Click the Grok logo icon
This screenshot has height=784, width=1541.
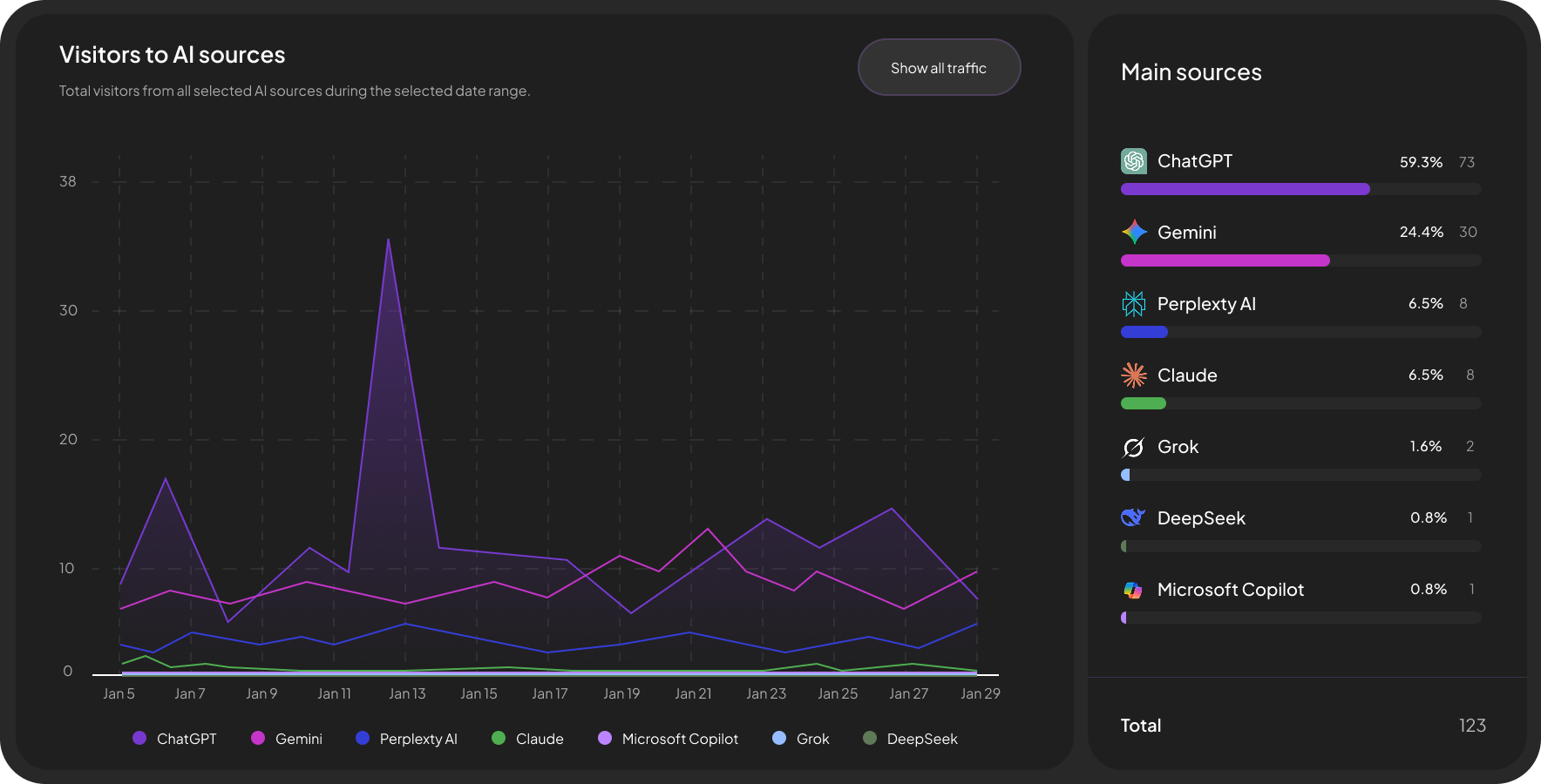click(1133, 447)
